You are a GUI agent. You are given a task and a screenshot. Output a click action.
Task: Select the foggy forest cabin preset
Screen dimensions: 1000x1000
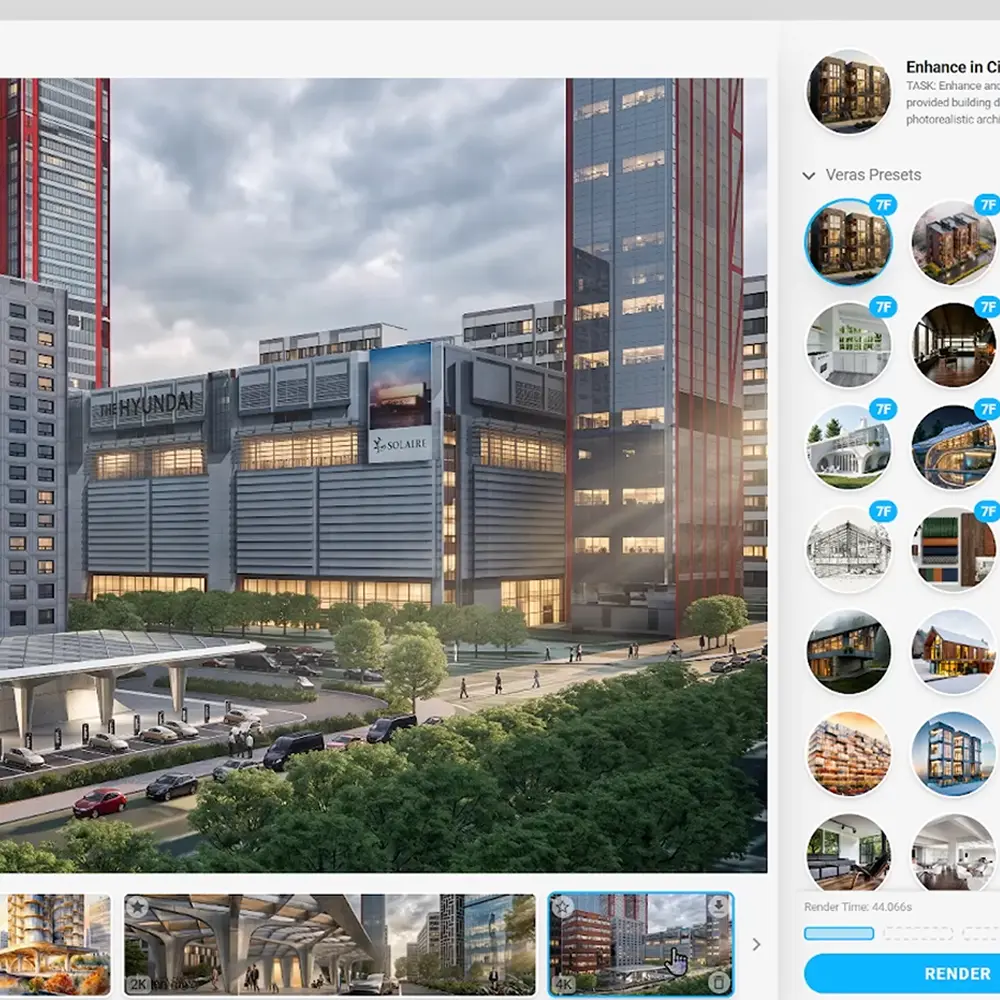[x=848, y=652]
